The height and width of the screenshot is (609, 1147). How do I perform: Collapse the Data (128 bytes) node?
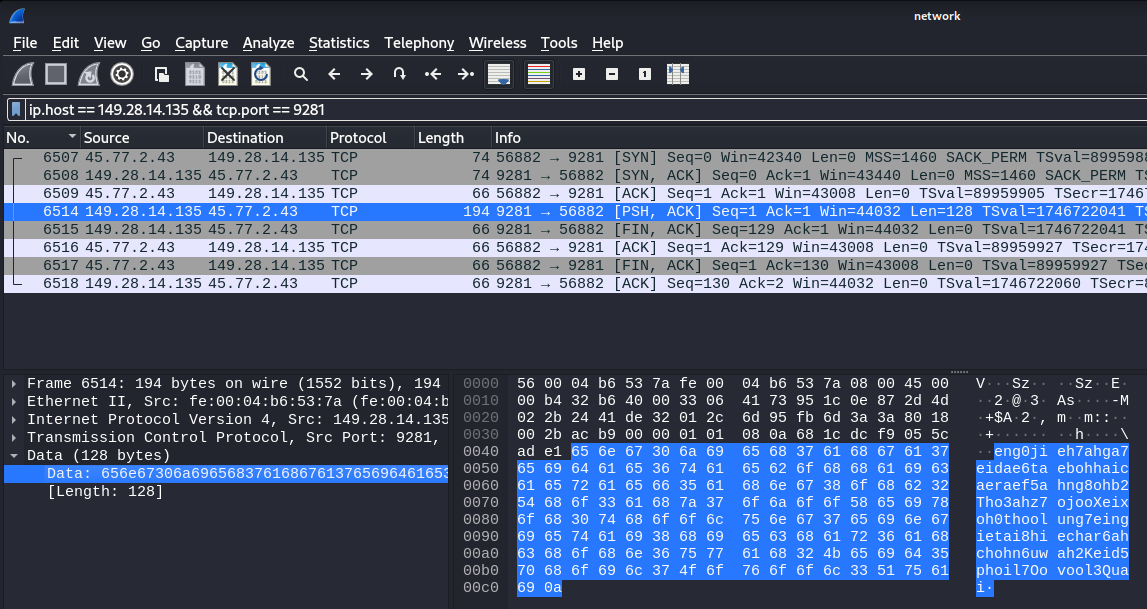pos(14,455)
